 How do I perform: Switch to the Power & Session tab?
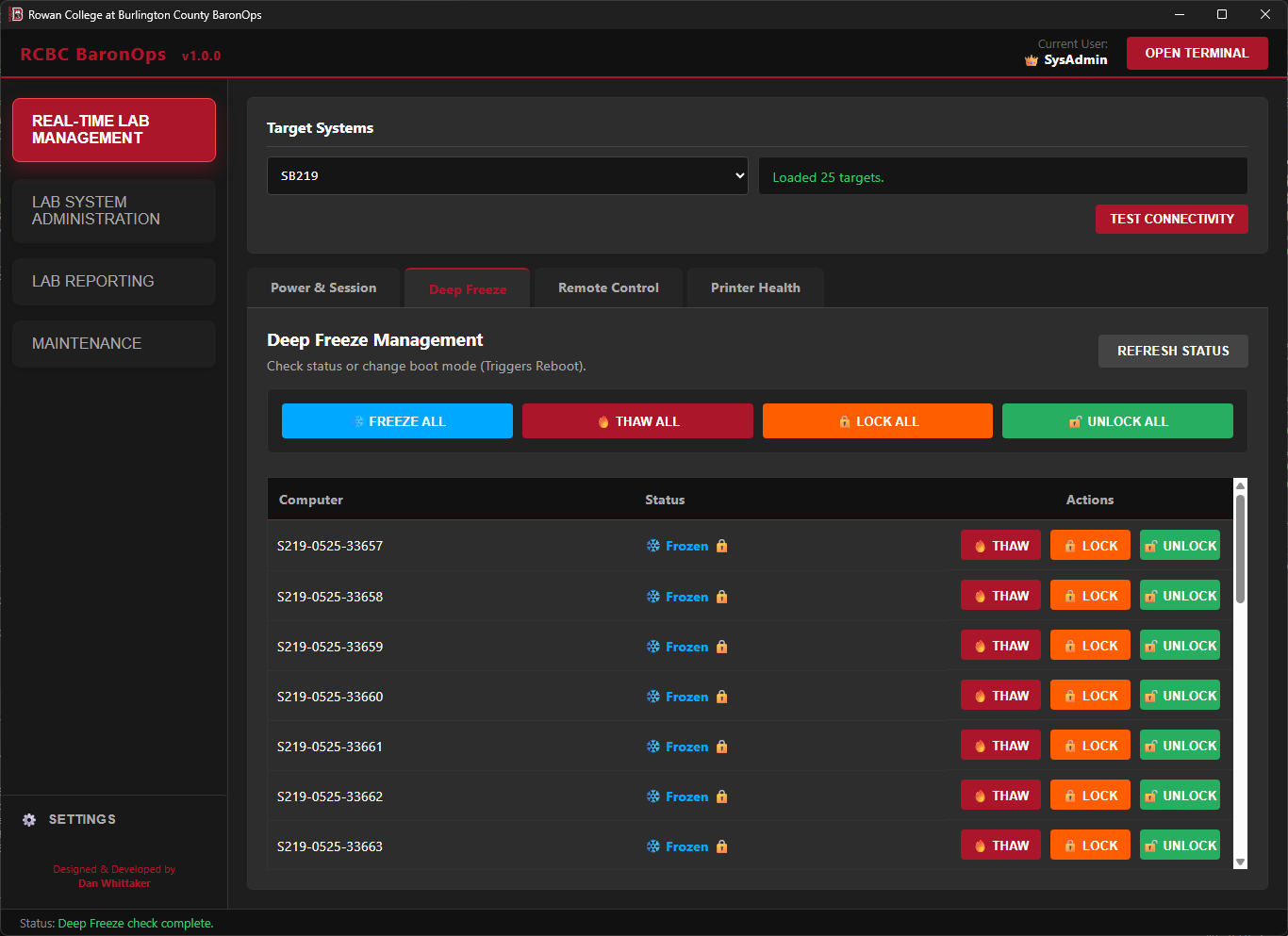pyautogui.click(x=323, y=287)
